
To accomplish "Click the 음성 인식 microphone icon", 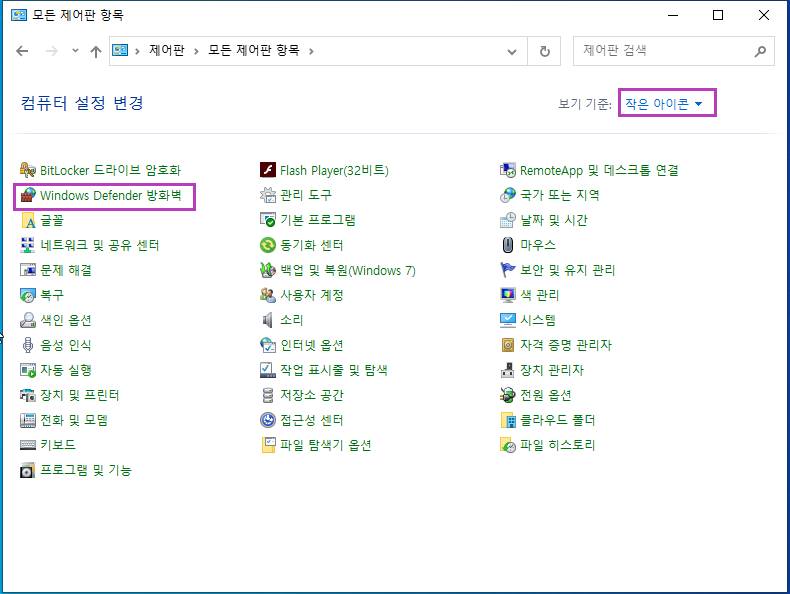I will pyautogui.click(x=28, y=345).
